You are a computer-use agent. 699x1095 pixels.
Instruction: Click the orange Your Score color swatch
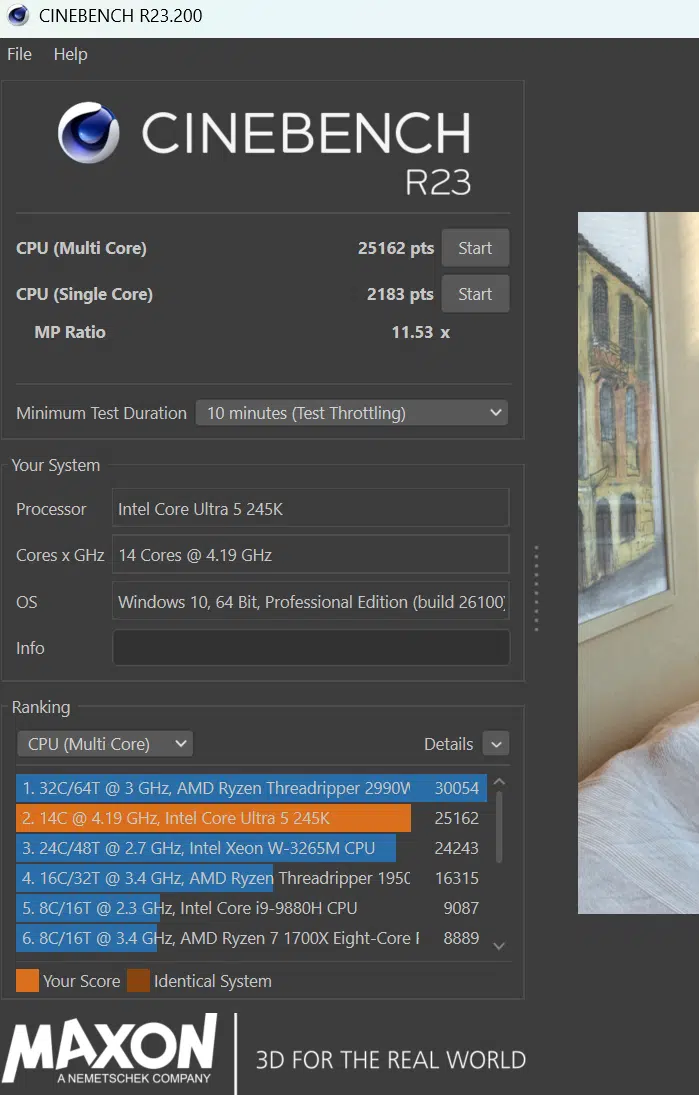(27, 980)
